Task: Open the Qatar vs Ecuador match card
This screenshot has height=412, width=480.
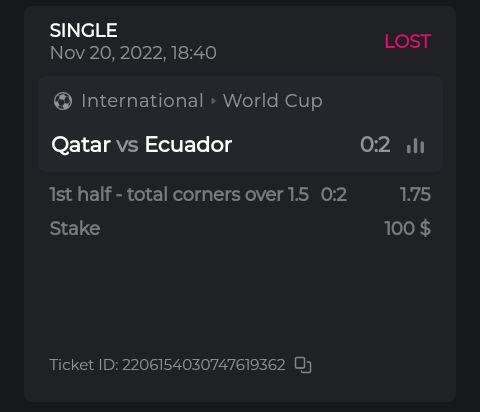Action: [x=240, y=124]
